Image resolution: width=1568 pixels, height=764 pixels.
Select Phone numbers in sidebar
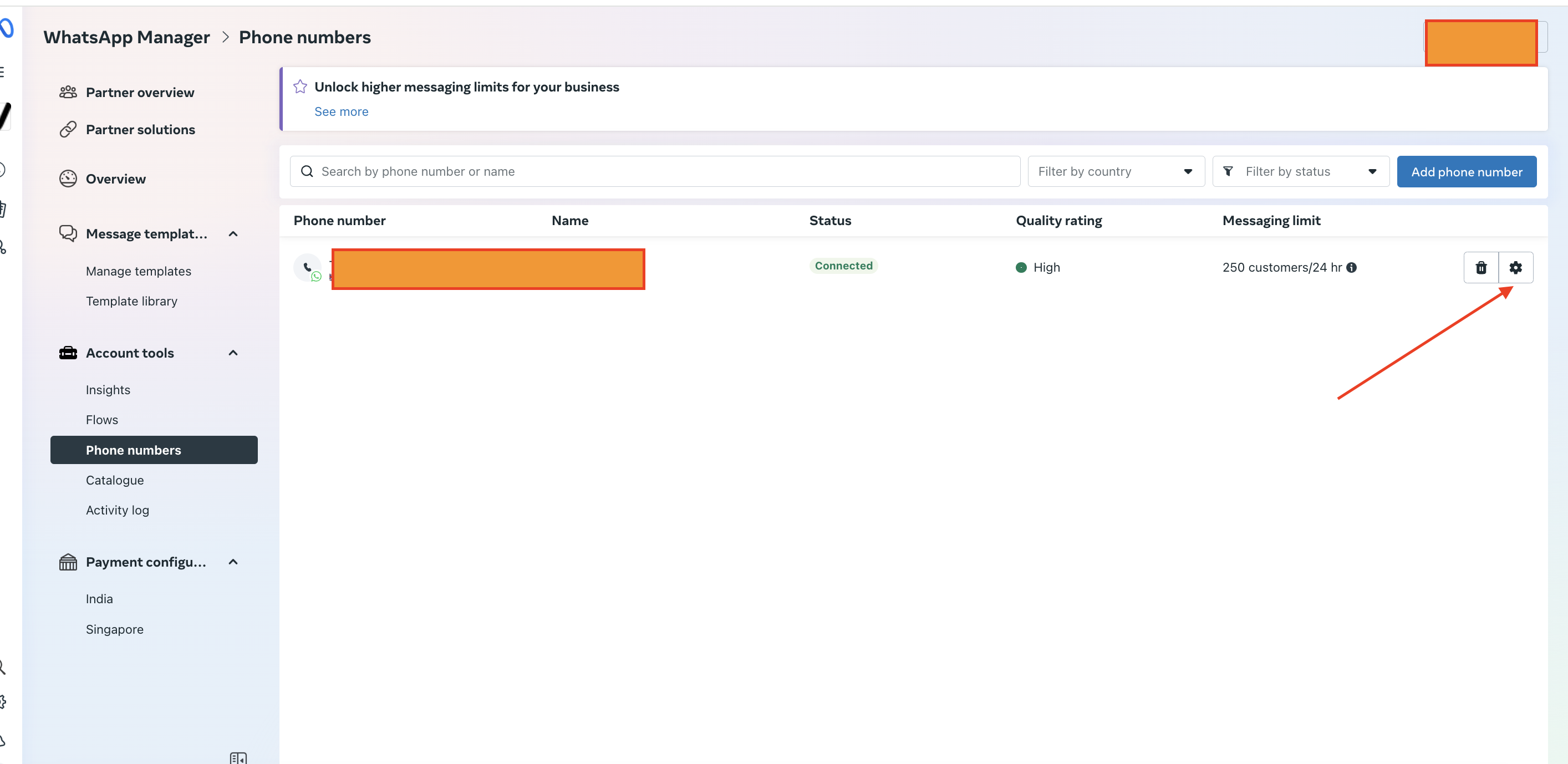[x=154, y=450]
